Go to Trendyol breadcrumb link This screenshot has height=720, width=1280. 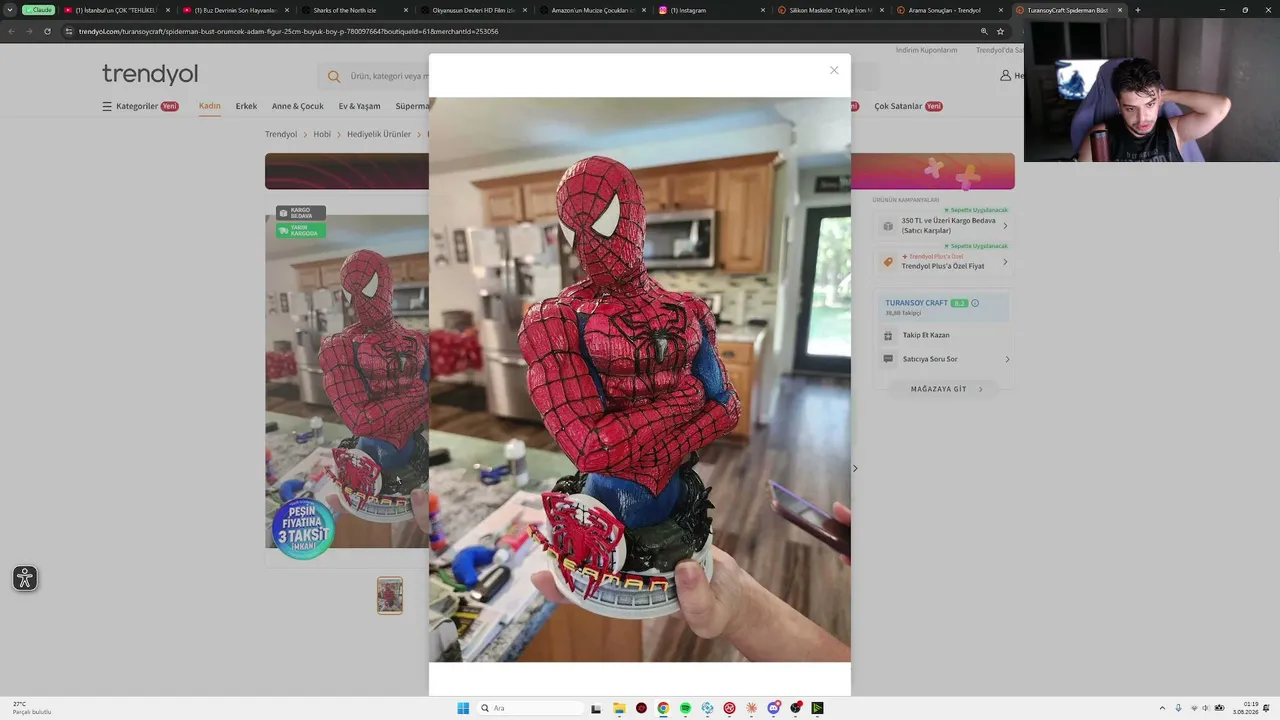click(281, 134)
